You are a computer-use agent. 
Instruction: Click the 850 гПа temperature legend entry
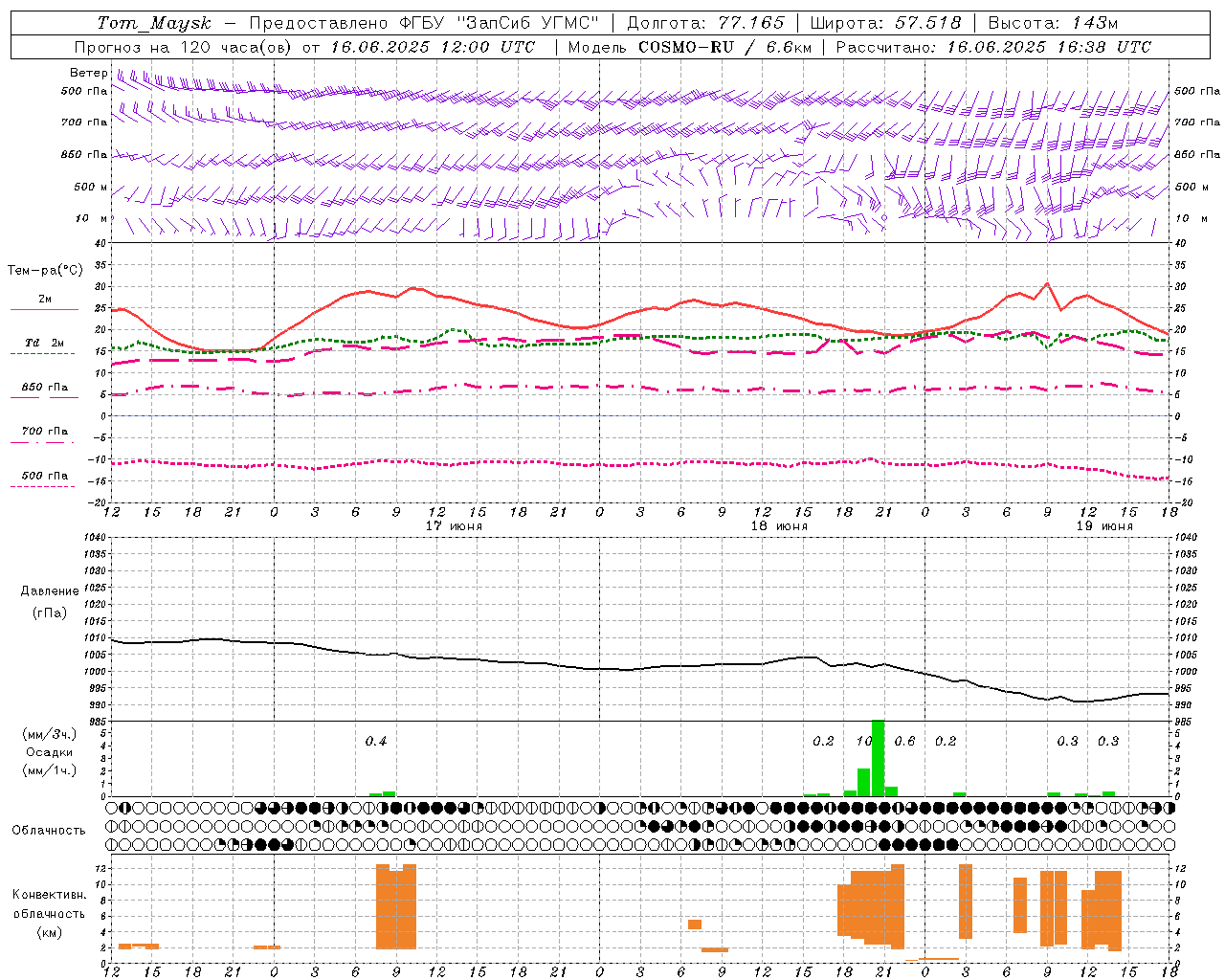pyautogui.click(x=44, y=388)
